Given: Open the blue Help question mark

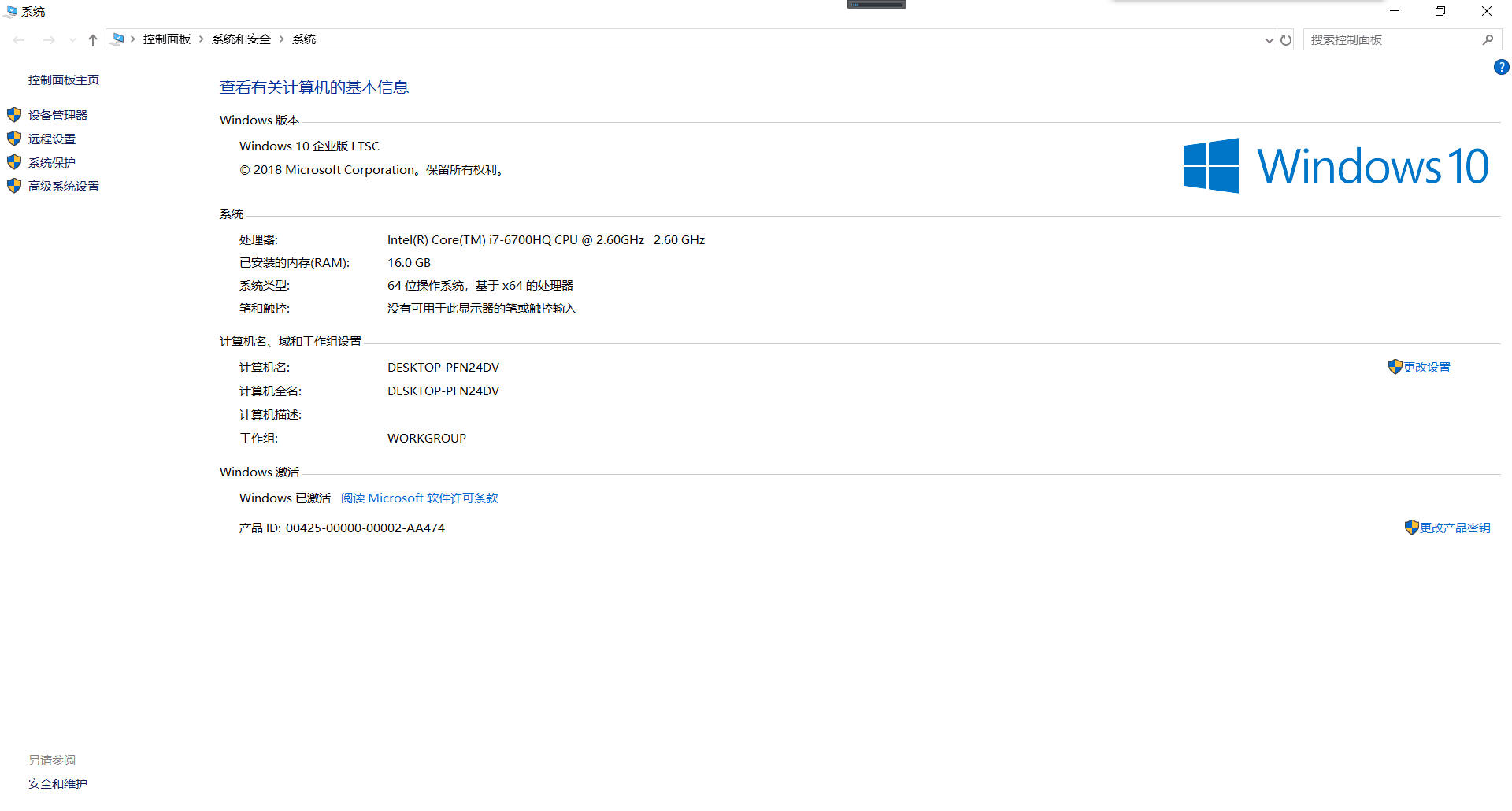Looking at the screenshot, I should click(x=1502, y=68).
